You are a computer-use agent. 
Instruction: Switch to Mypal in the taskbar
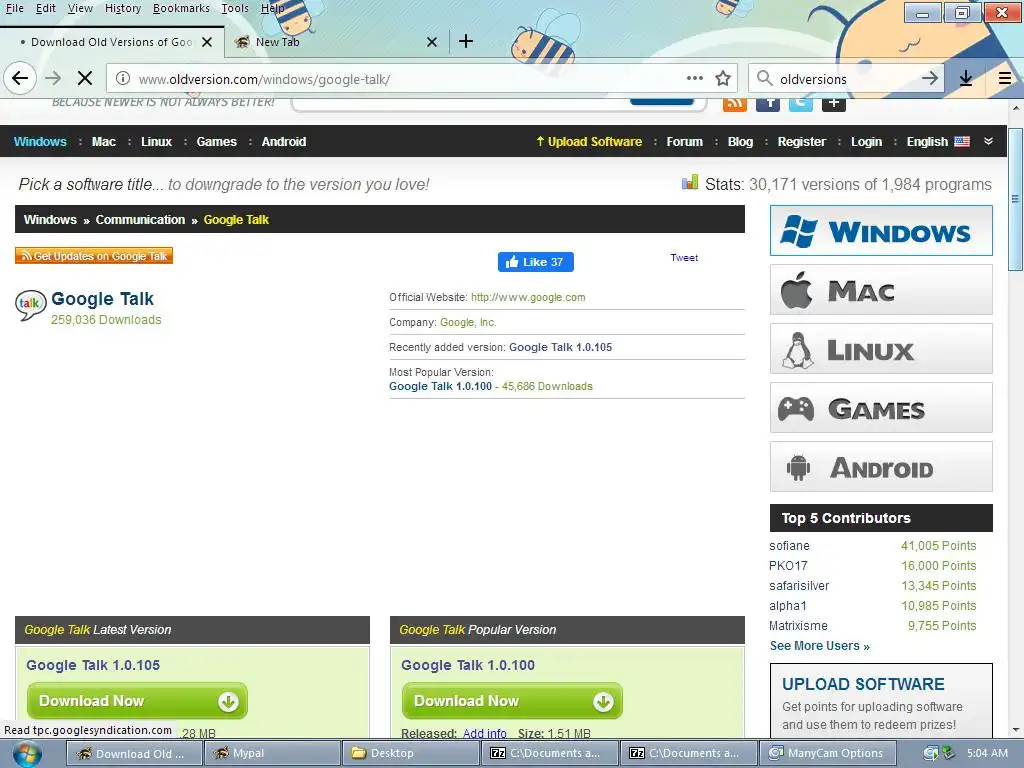point(273,754)
